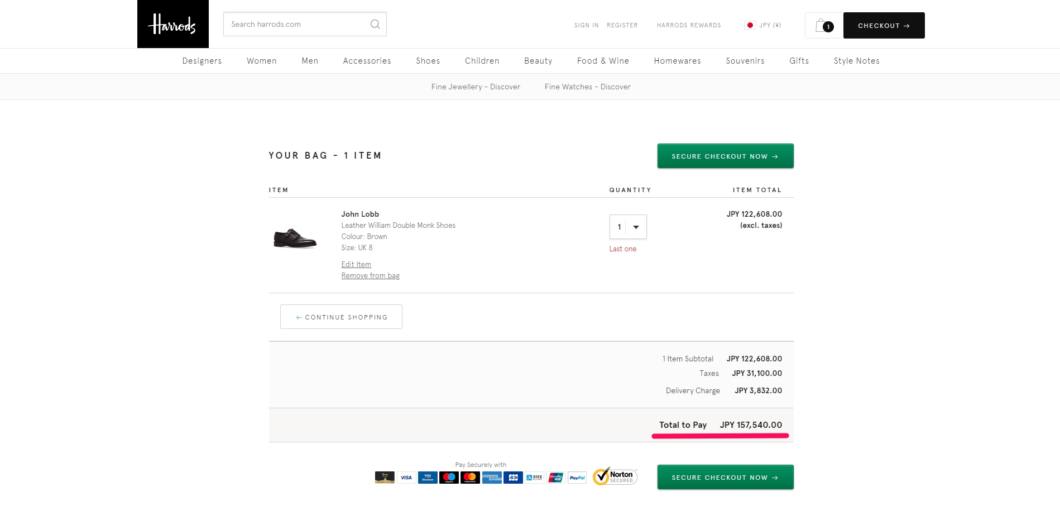Click top Secure Checkout Now button

point(725,156)
